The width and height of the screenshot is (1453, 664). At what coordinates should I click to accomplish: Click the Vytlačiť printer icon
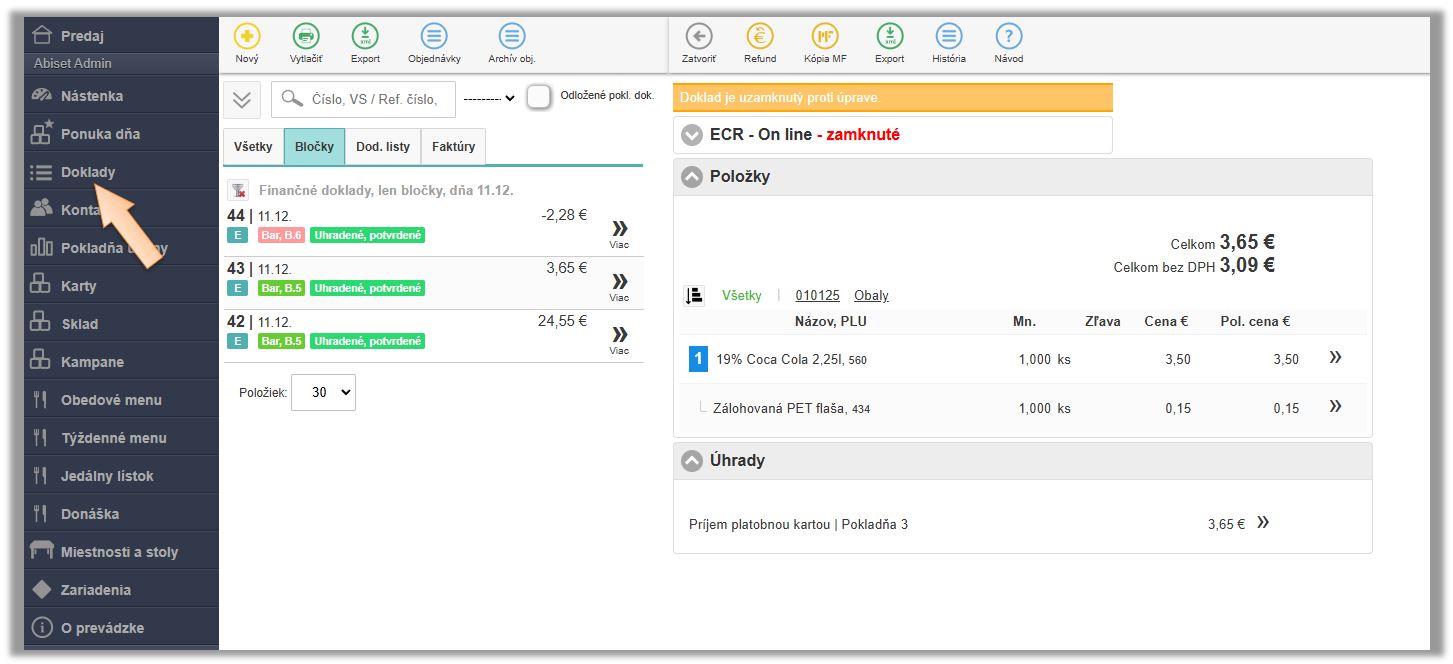306,37
